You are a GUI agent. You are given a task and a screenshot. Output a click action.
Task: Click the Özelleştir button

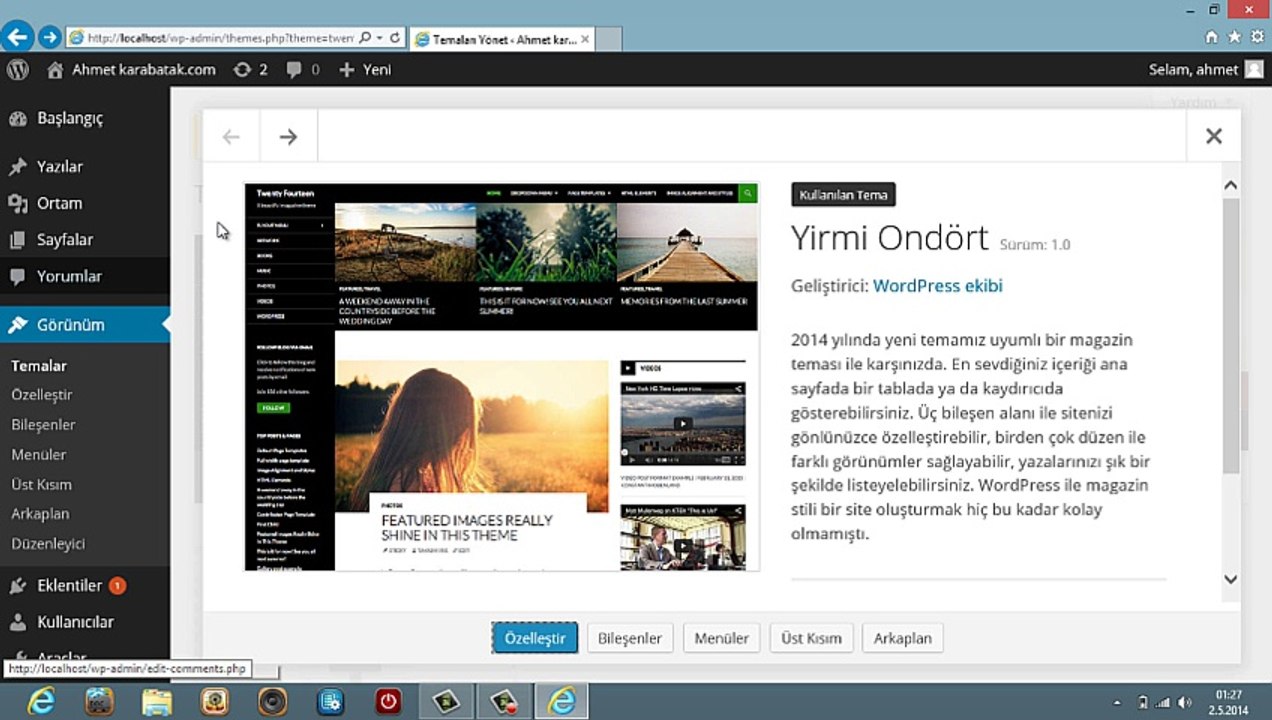[535, 638]
